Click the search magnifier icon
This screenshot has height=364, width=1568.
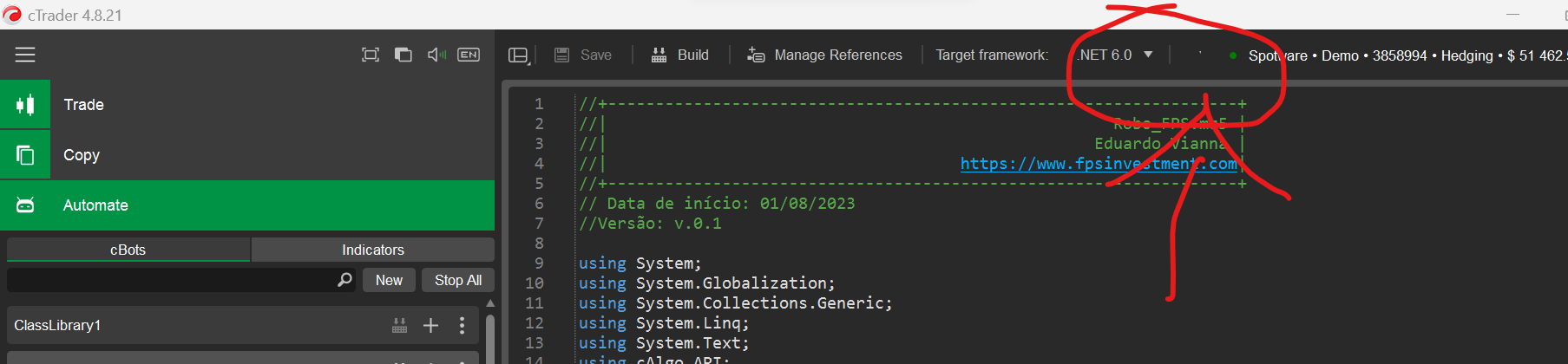pyautogui.click(x=344, y=280)
